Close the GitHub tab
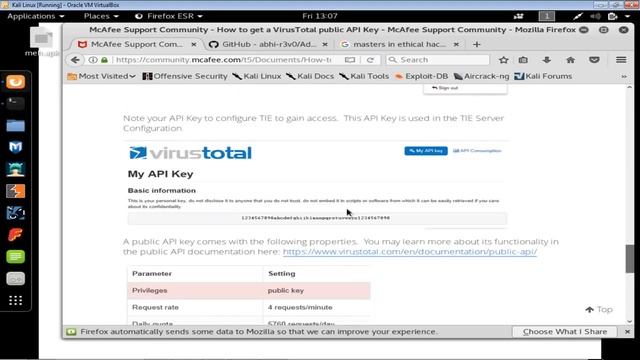Viewport: 640px width, 360px height. pos(325,44)
